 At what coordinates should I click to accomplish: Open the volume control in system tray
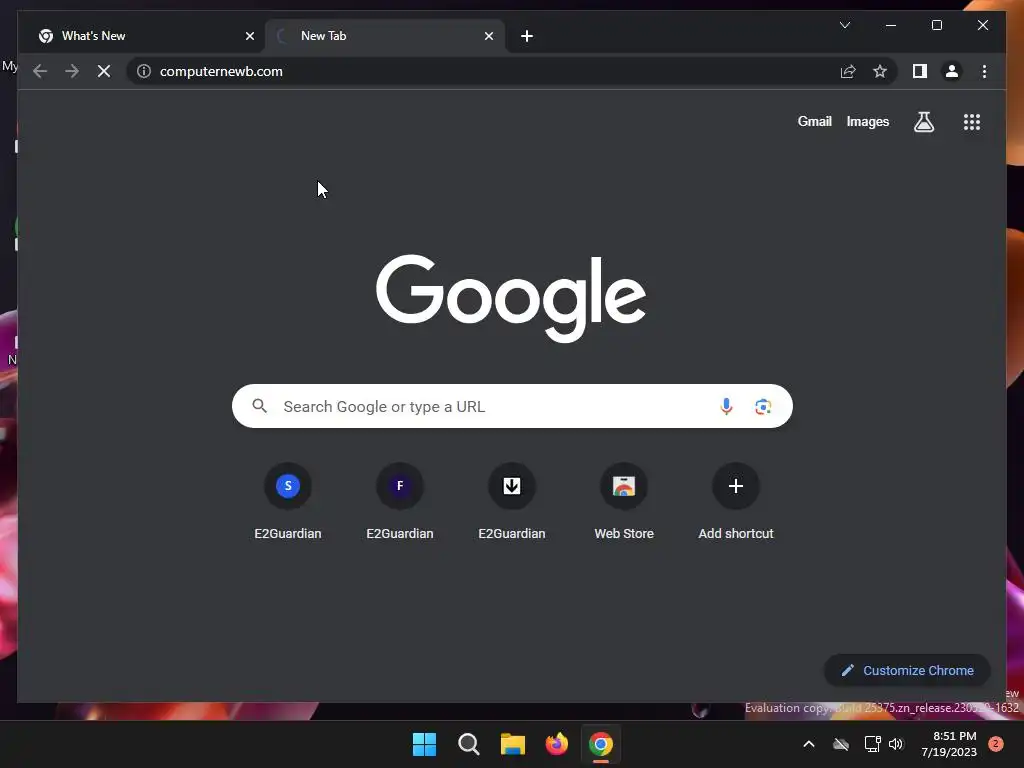pos(896,744)
